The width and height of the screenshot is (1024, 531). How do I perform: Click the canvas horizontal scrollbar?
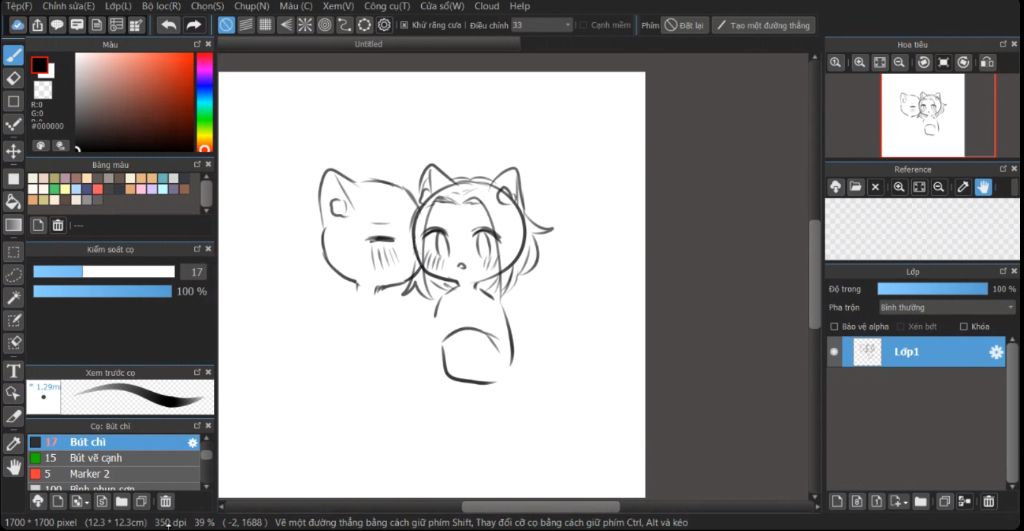click(x=541, y=507)
